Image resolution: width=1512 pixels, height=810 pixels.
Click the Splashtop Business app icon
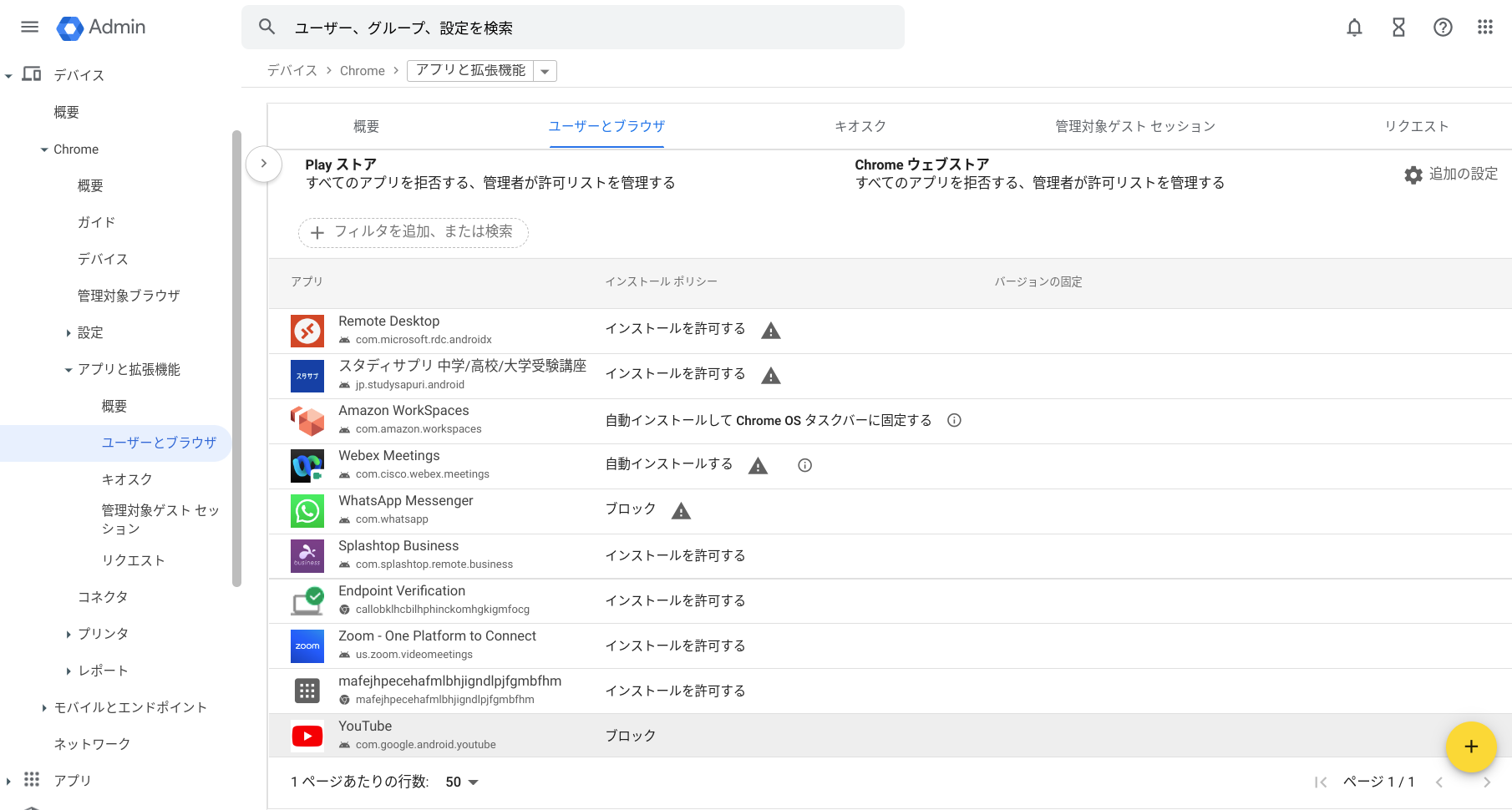[x=307, y=556]
